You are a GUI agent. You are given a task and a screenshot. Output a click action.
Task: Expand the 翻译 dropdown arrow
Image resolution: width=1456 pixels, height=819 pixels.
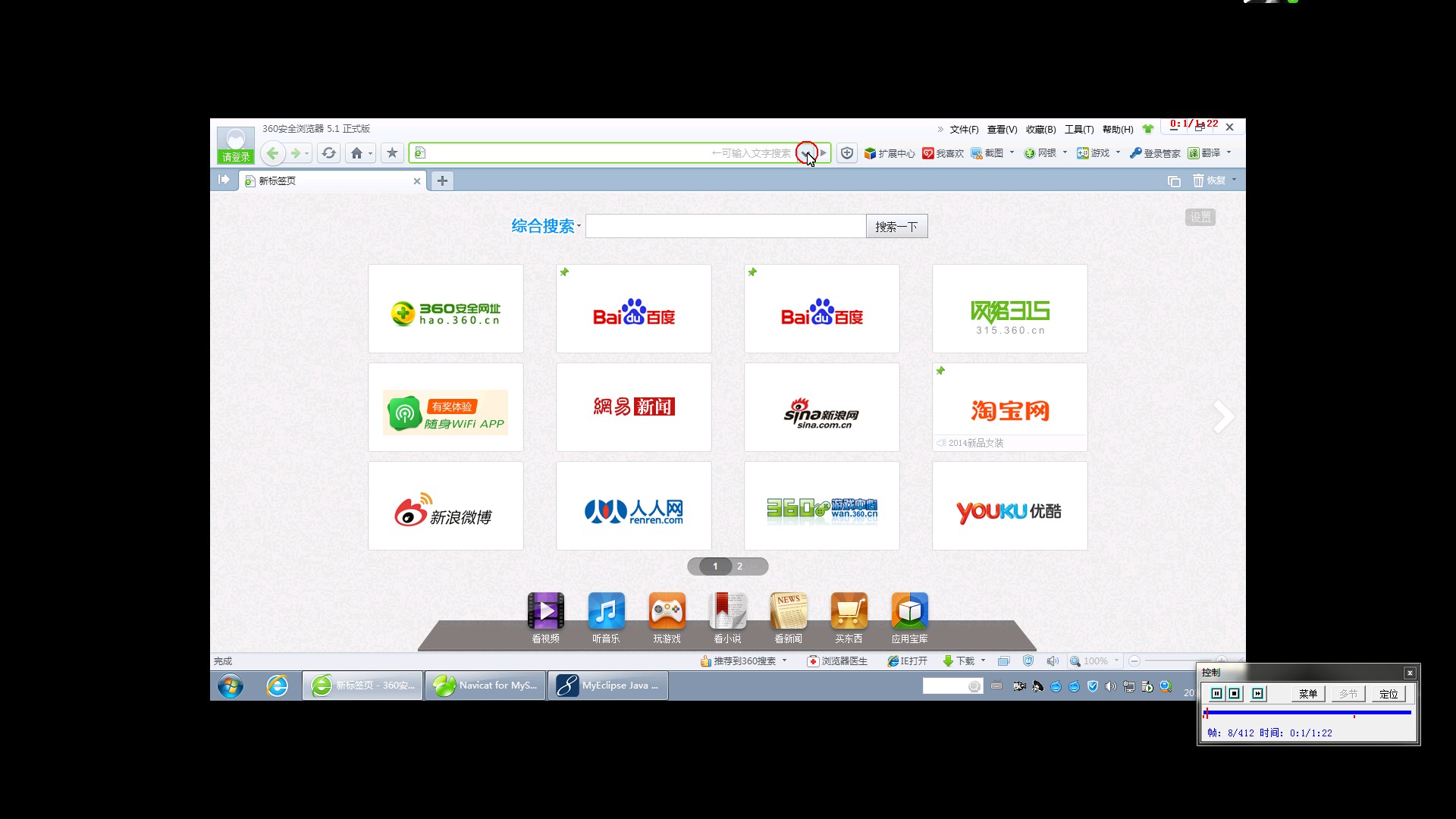coord(1228,152)
